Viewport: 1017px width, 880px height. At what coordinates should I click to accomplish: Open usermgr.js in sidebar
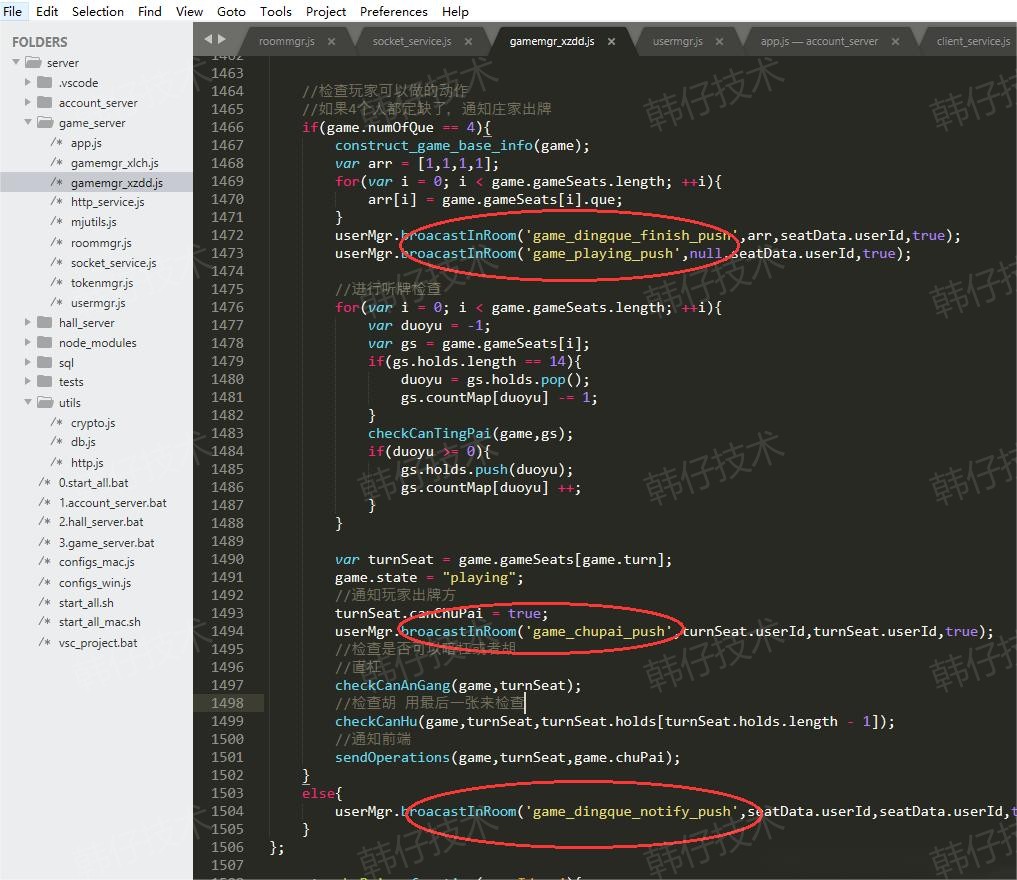[x=99, y=303]
